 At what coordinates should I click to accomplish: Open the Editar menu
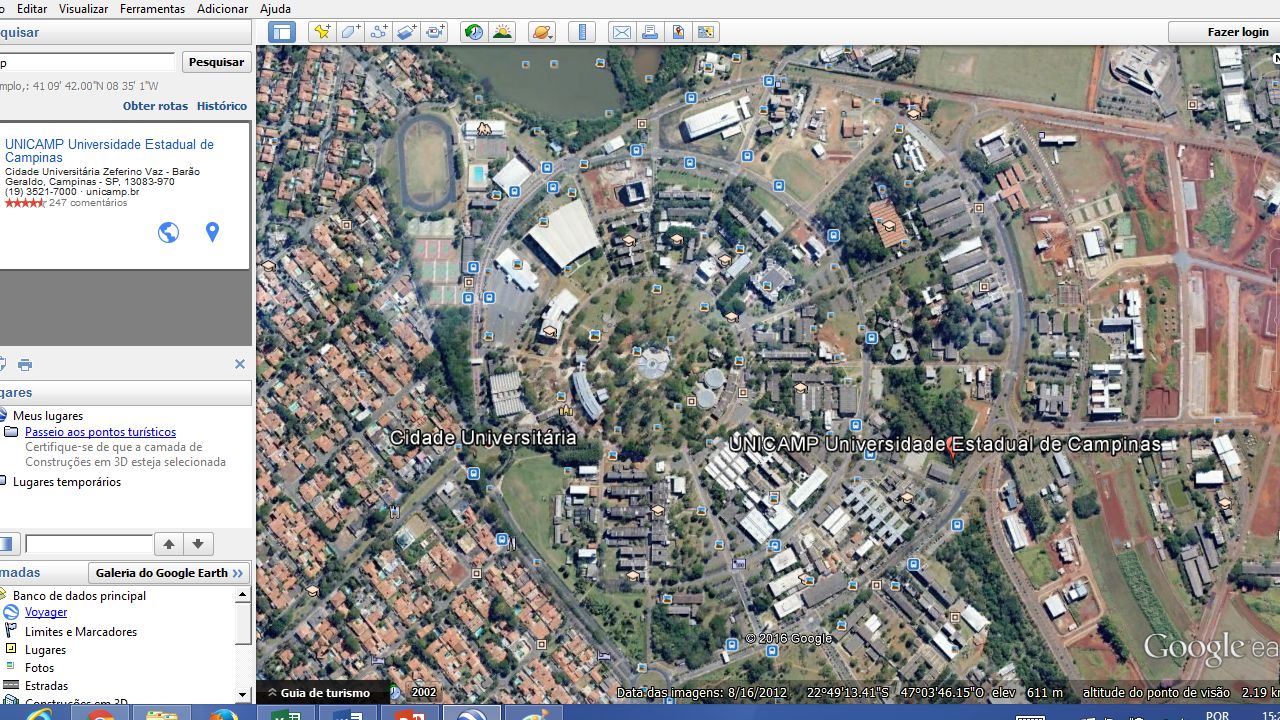point(32,8)
